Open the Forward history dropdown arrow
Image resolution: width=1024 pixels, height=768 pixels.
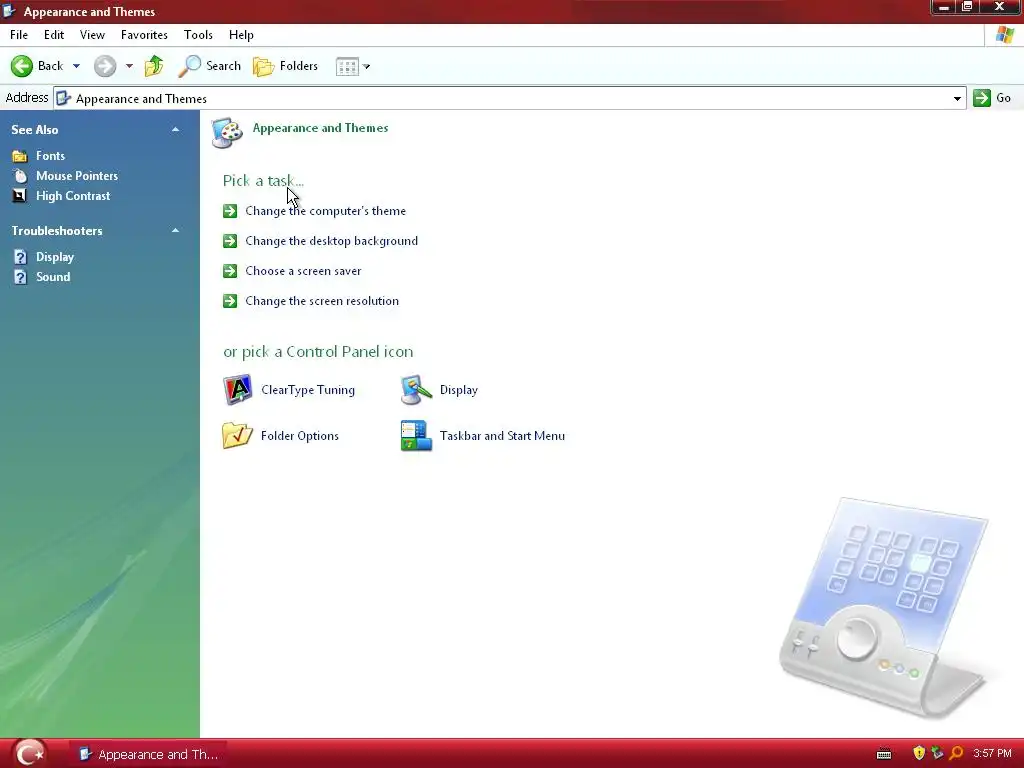pos(129,66)
